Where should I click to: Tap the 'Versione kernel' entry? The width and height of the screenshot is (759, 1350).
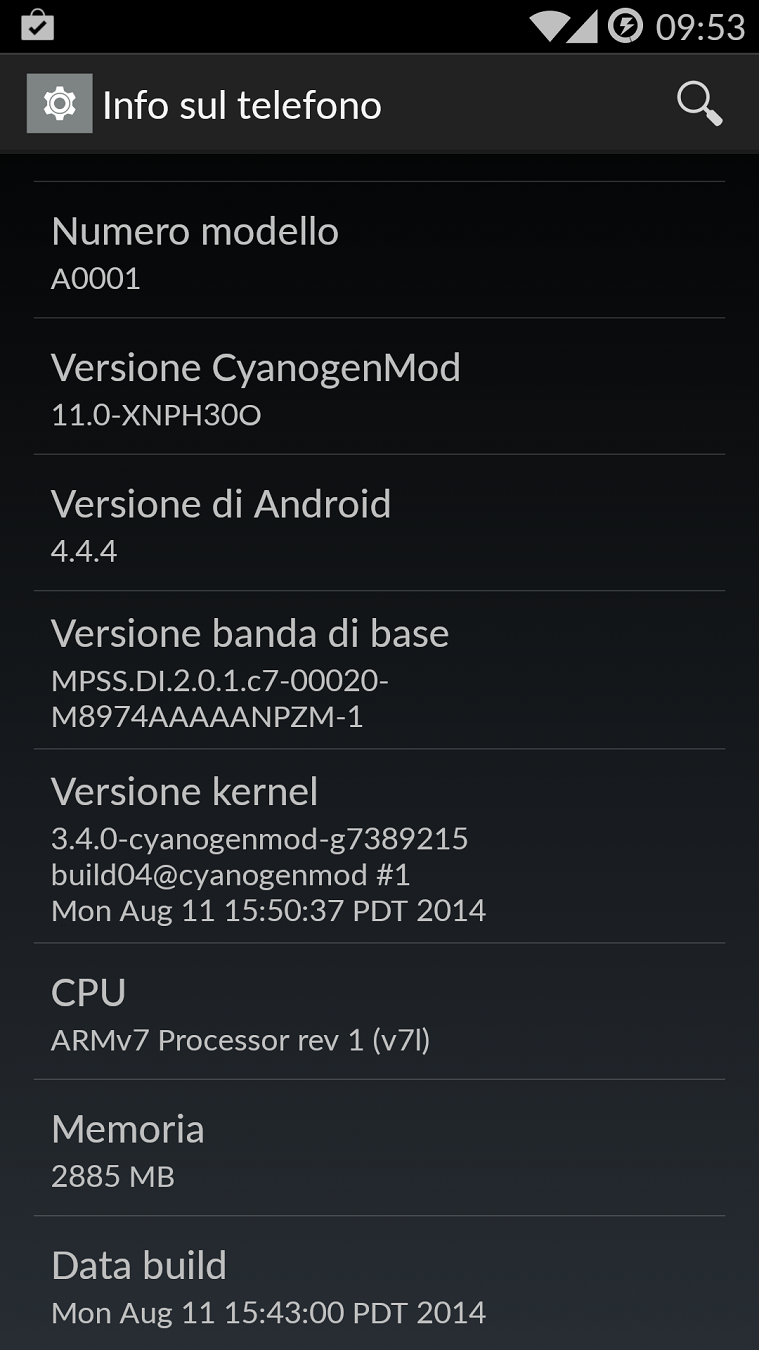click(379, 846)
